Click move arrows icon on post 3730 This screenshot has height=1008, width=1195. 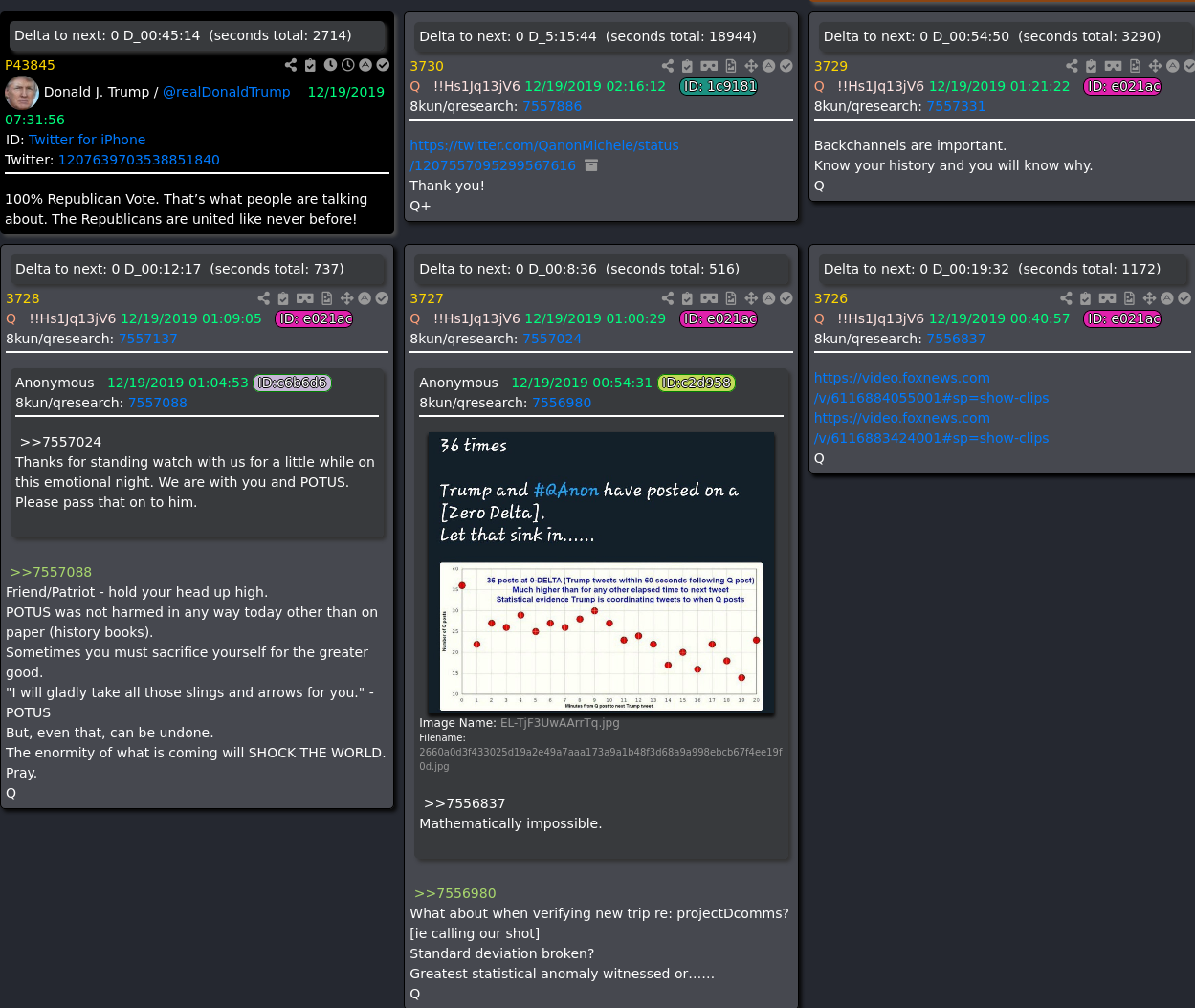pyautogui.click(x=751, y=66)
